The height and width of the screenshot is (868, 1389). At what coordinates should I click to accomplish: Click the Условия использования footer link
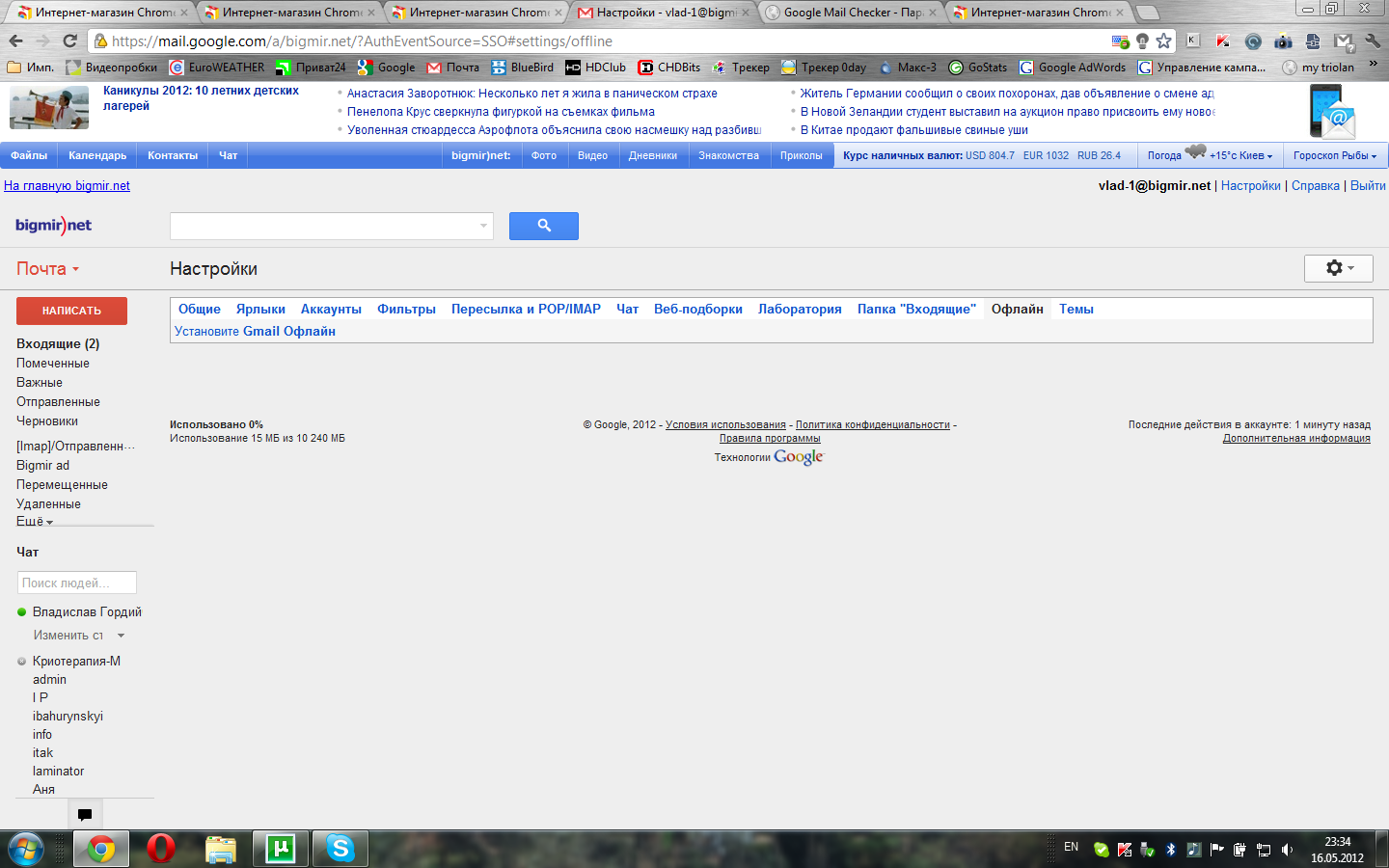pos(725,424)
